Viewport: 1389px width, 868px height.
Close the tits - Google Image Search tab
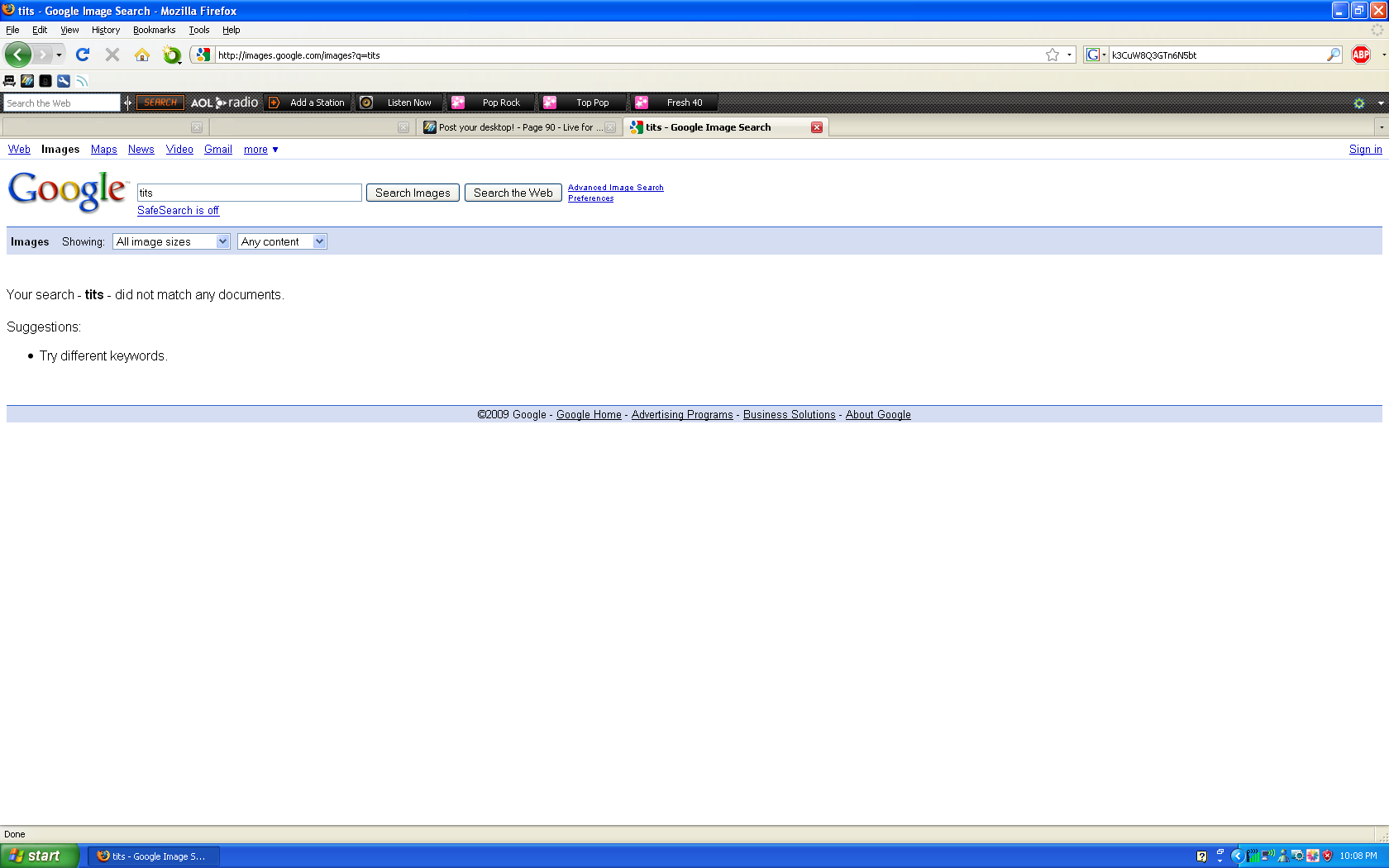[817, 127]
